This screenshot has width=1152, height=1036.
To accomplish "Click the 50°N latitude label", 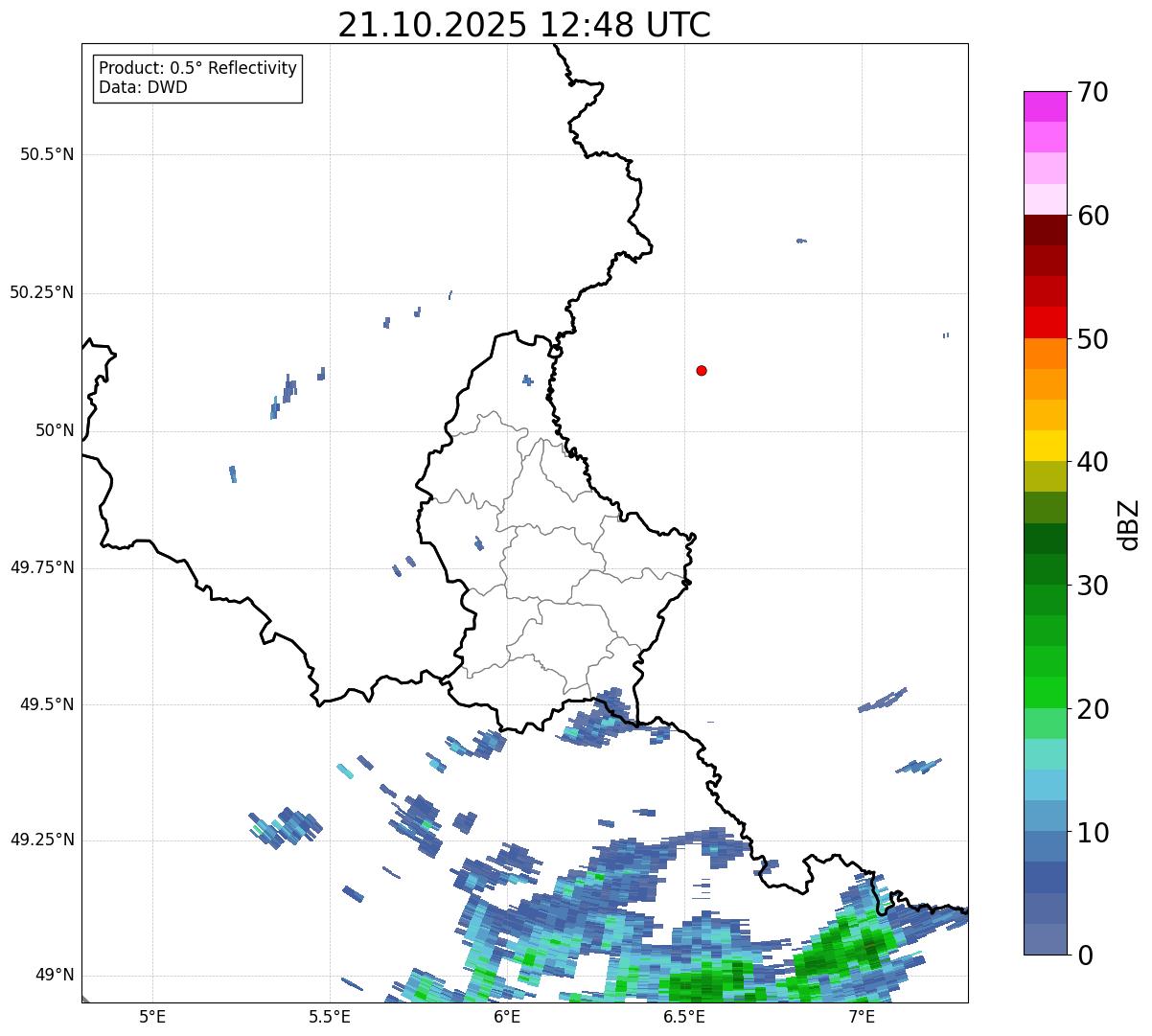I will [x=55, y=430].
